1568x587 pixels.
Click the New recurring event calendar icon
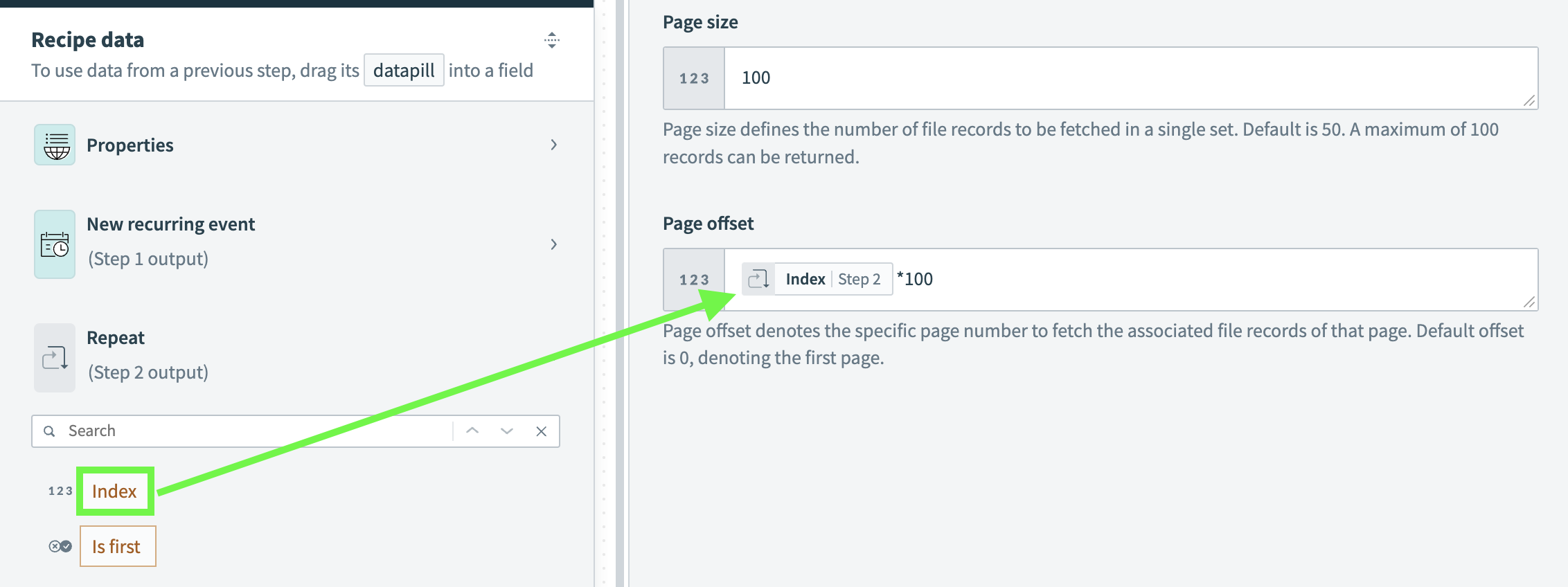[55, 244]
